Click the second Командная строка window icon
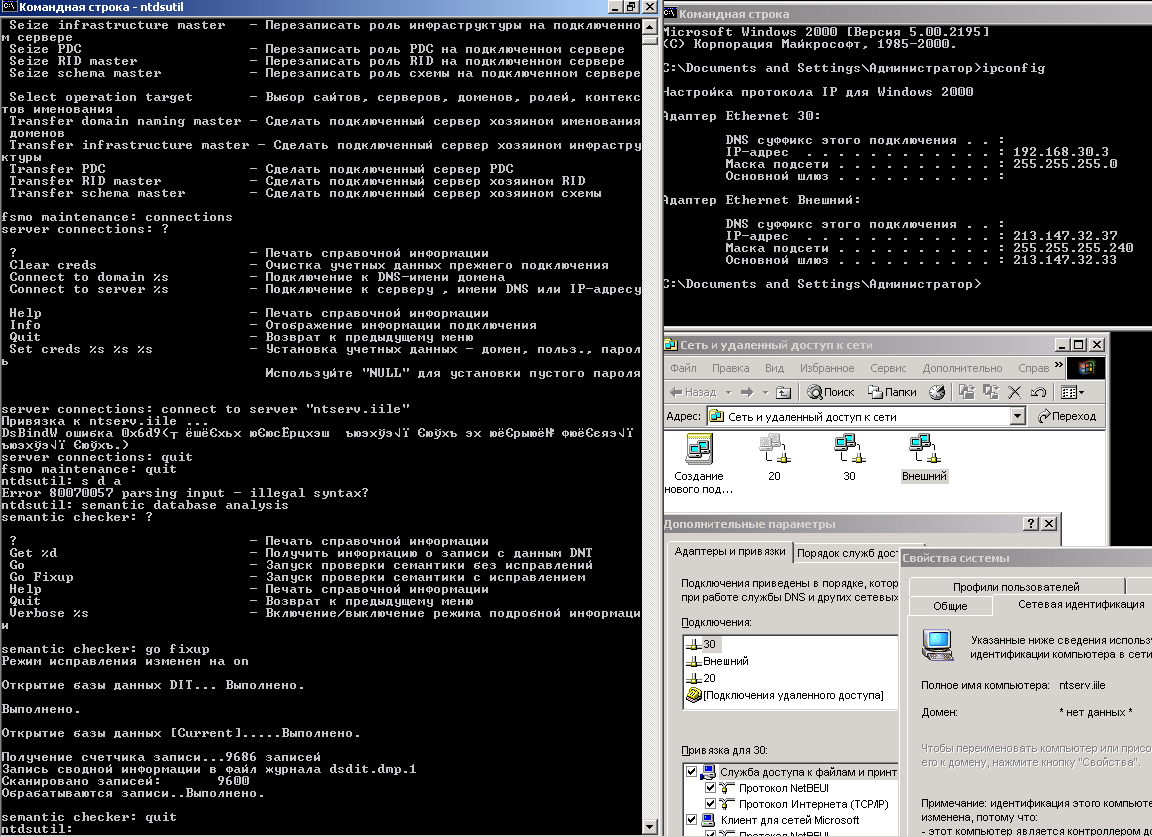 pyautogui.click(x=670, y=13)
